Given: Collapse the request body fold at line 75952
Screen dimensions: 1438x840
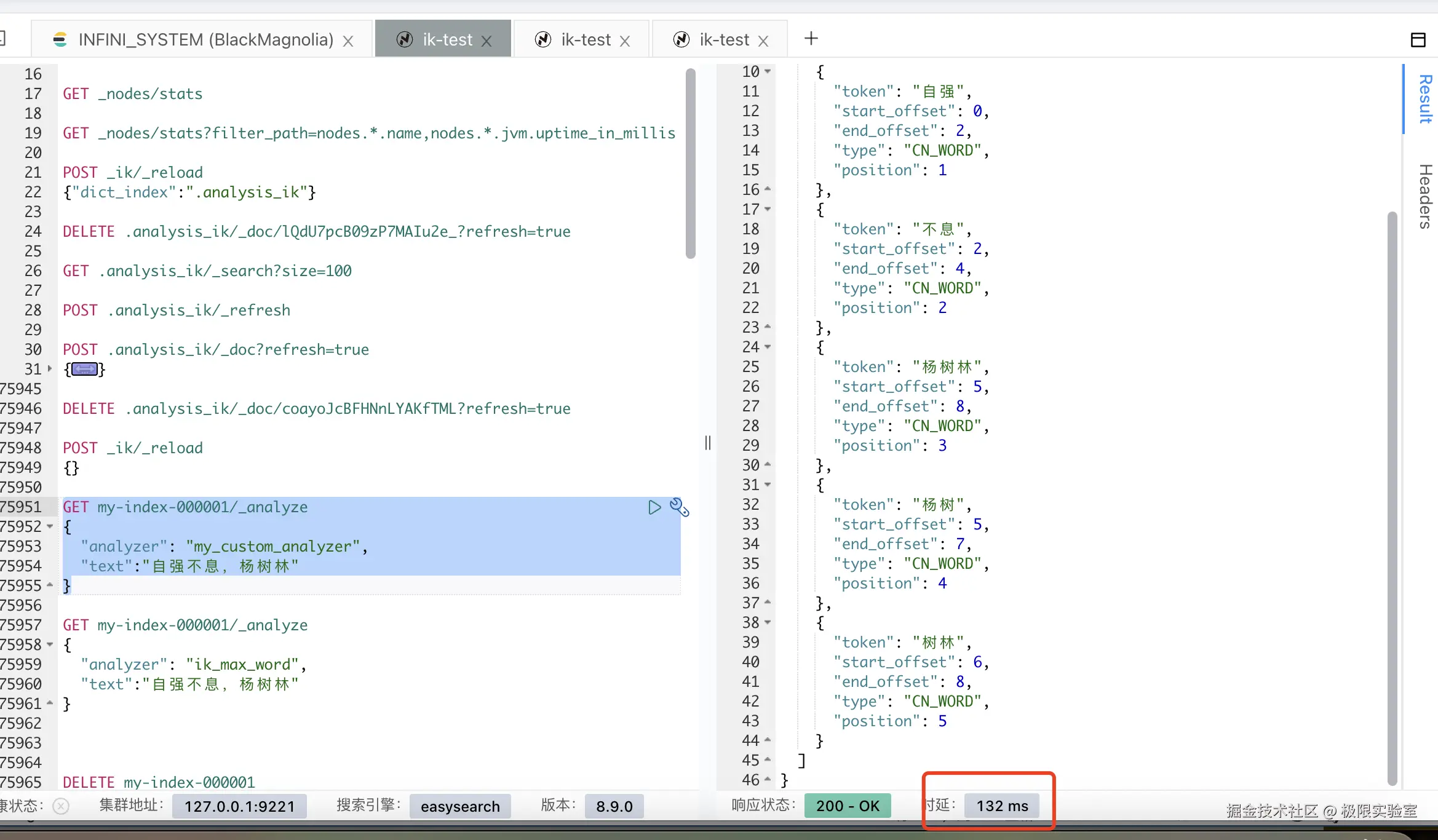Looking at the screenshot, I should pos(50,526).
